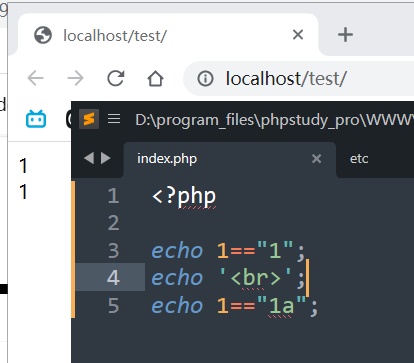Open the browser home page button
Image resolution: width=414 pixels, height=363 pixels.
tap(155, 79)
